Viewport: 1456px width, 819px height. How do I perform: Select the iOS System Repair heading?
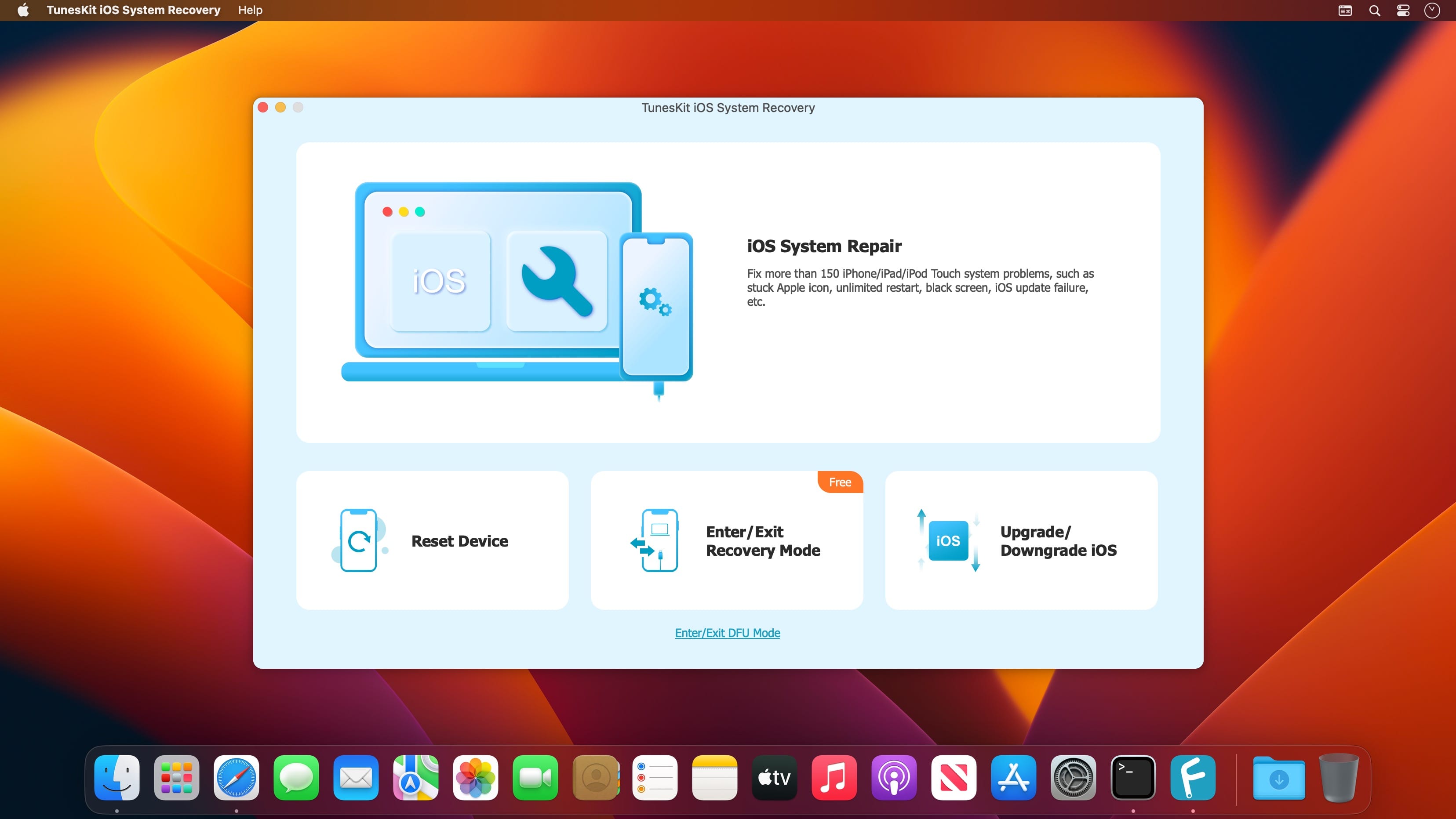(x=823, y=246)
